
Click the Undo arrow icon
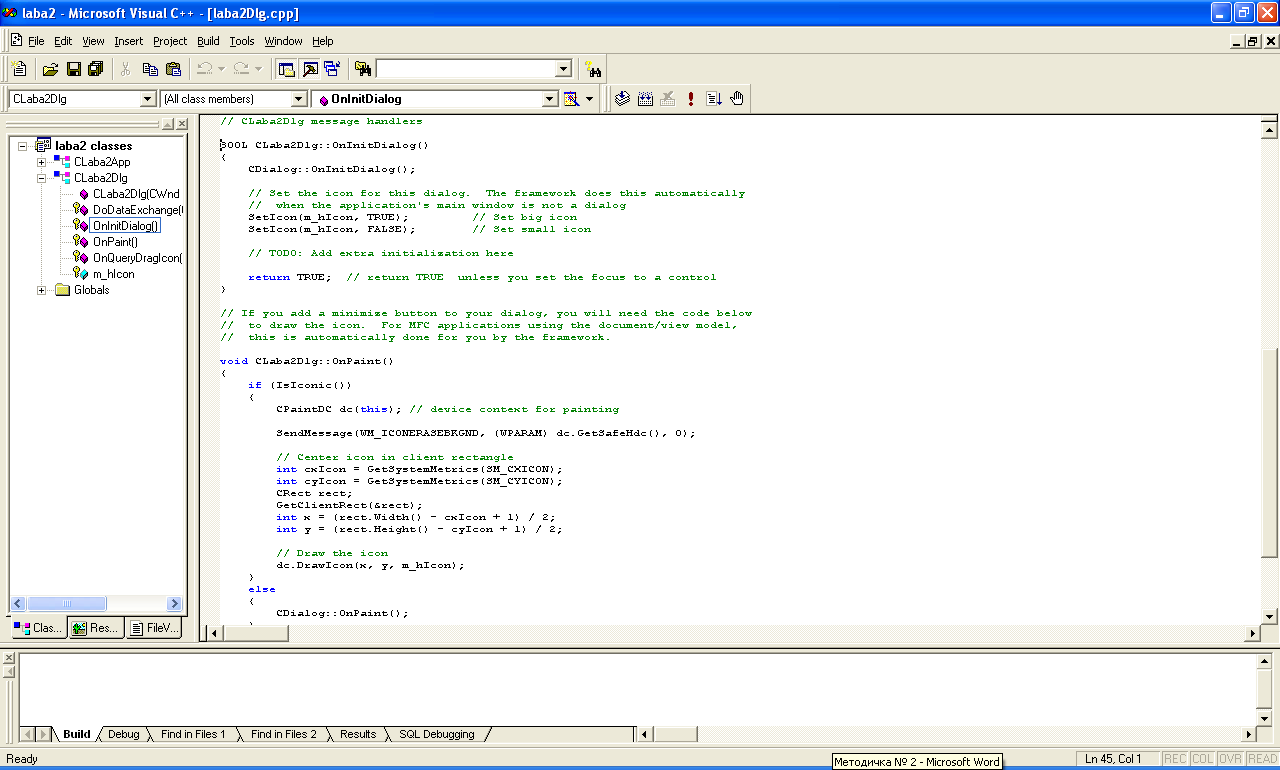204,69
